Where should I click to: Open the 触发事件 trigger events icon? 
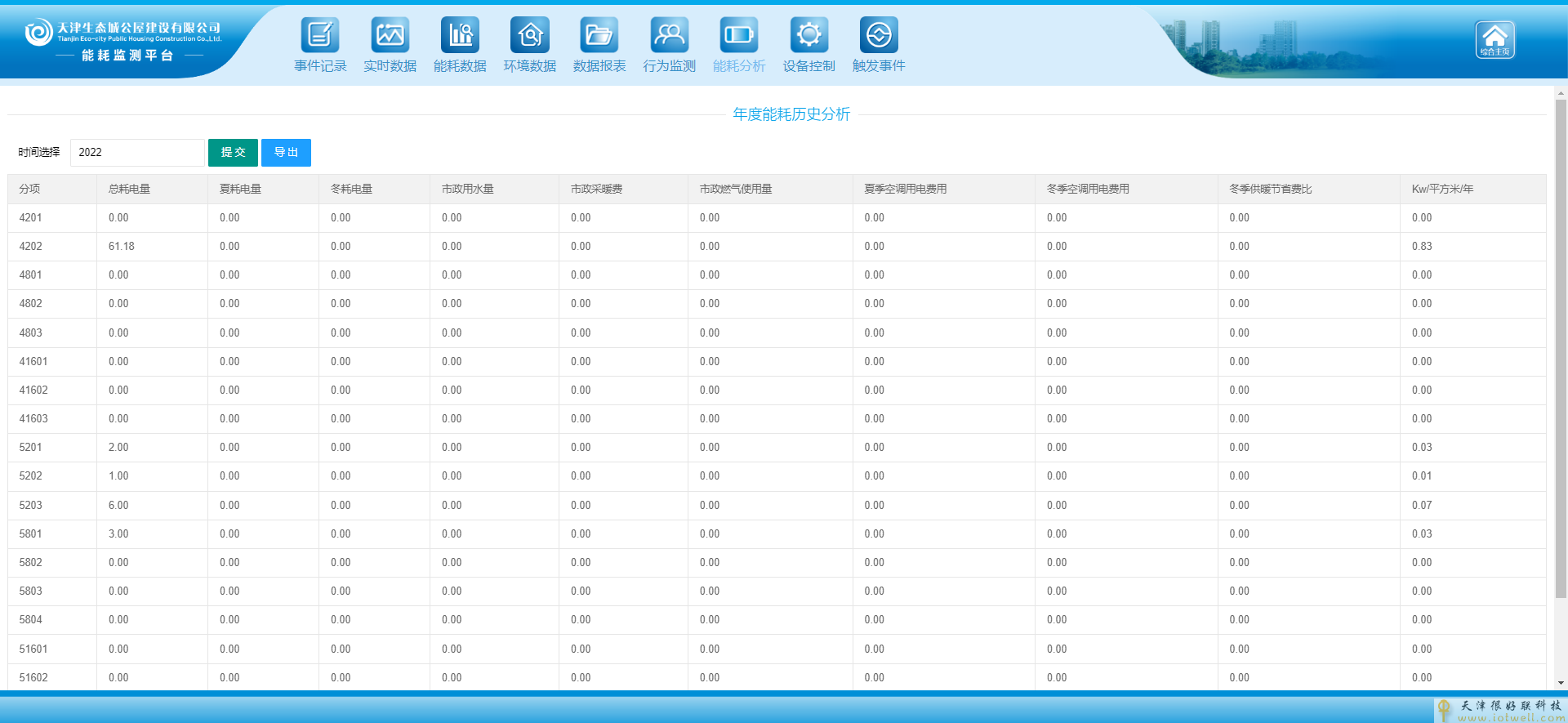click(879, 35)
